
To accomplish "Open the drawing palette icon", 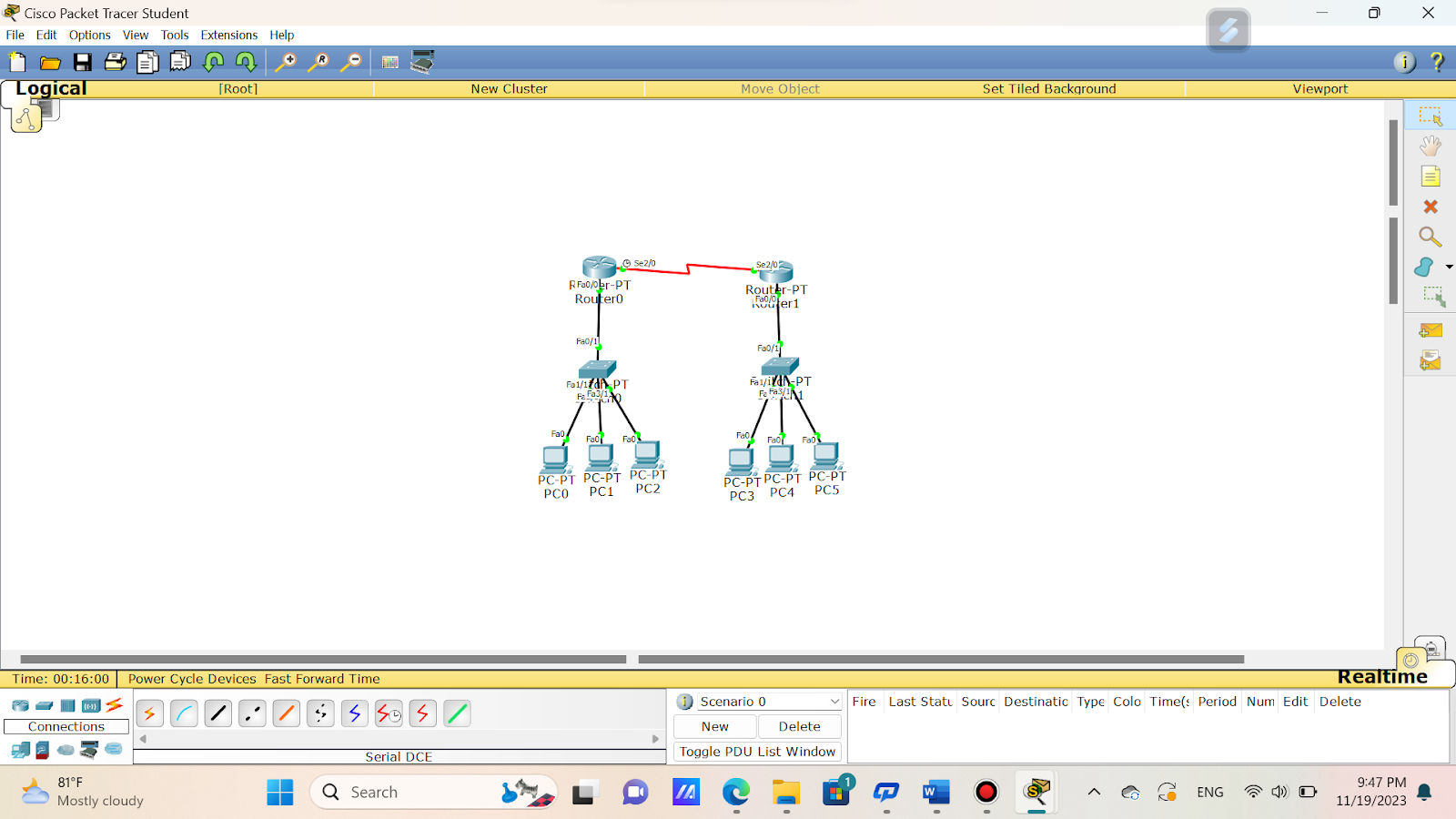I will point(390,62).
